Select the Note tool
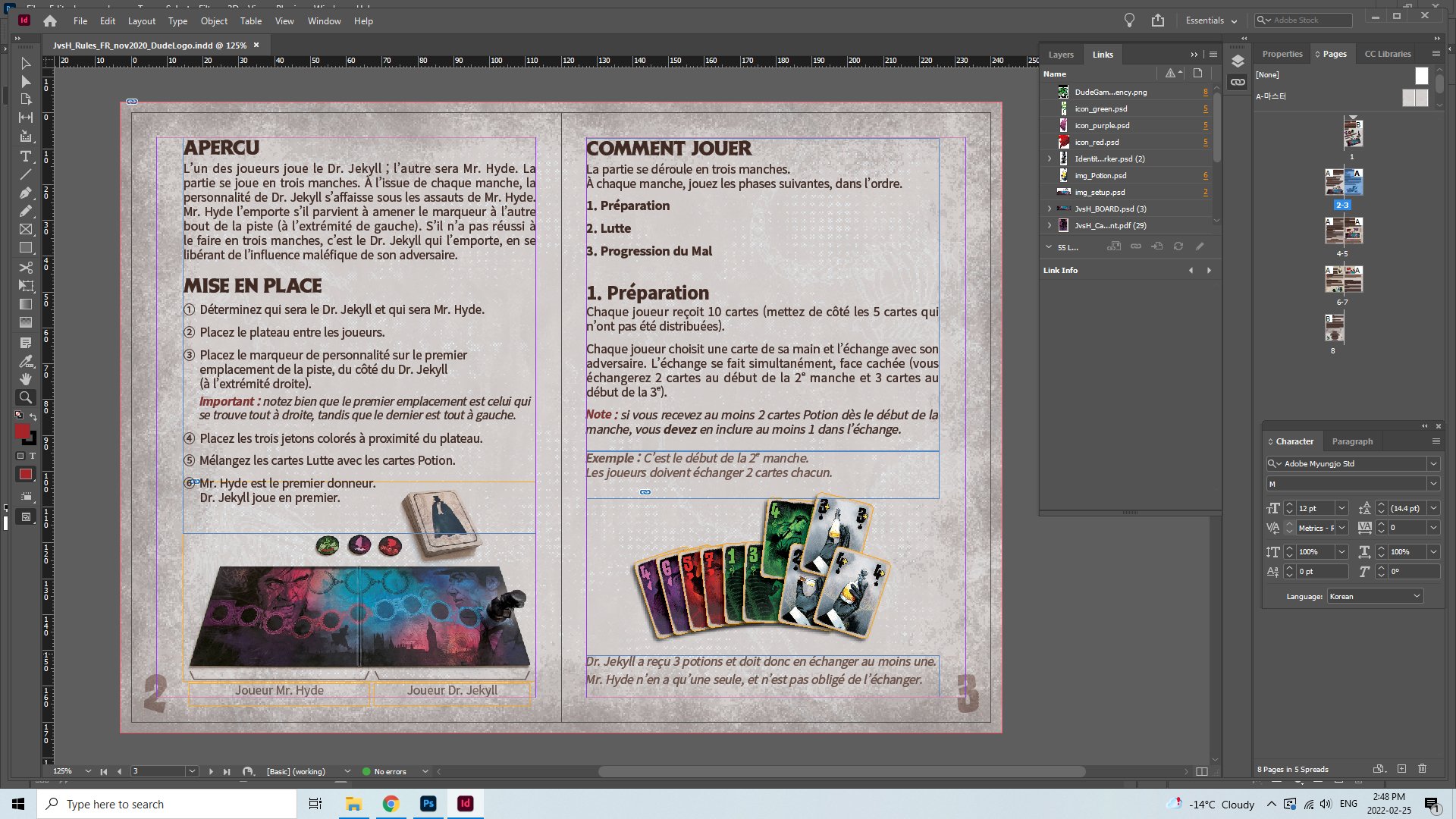The image size is (1456, 819). tap(26, 343)
